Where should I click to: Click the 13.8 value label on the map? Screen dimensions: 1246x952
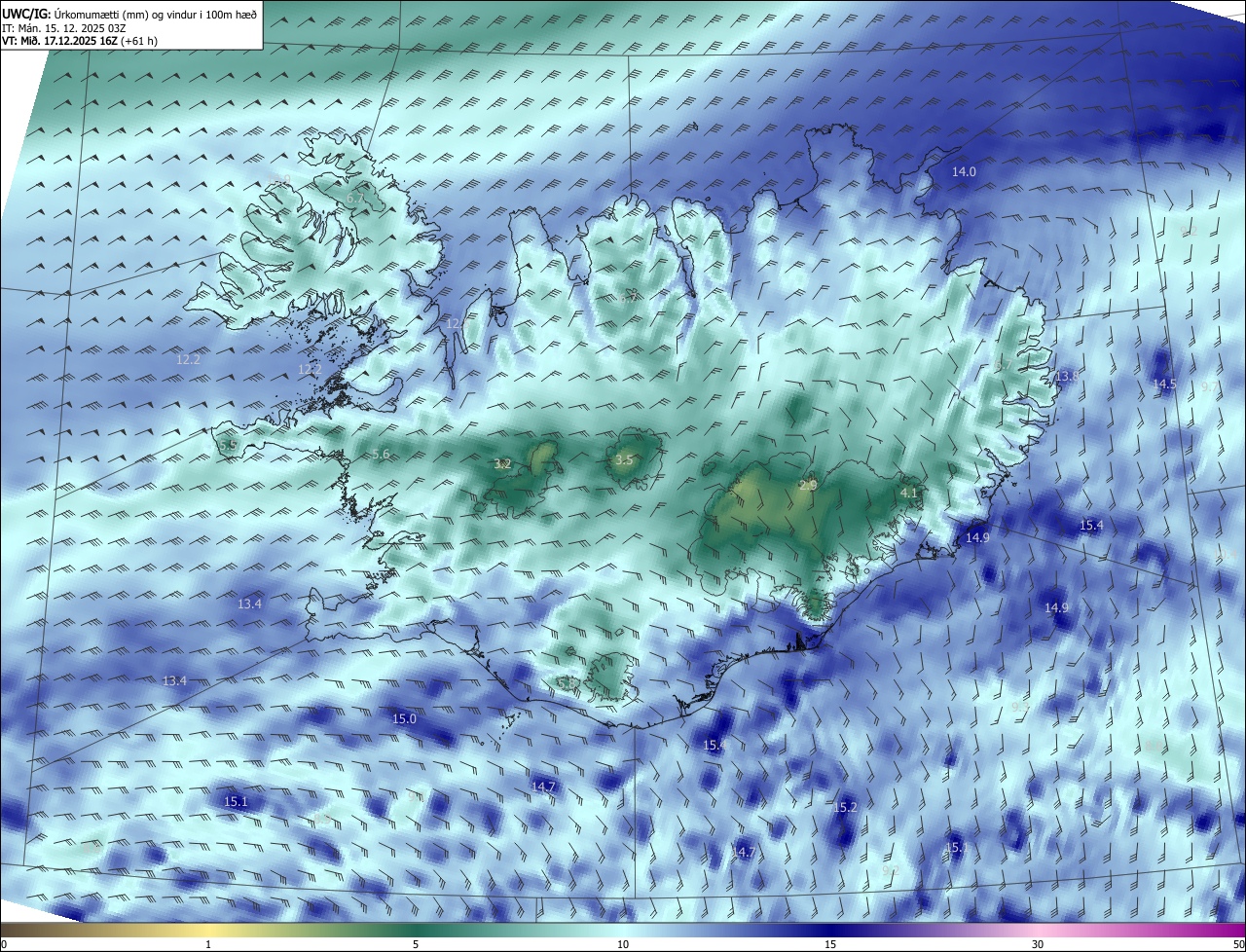[x=1068, y=376]
